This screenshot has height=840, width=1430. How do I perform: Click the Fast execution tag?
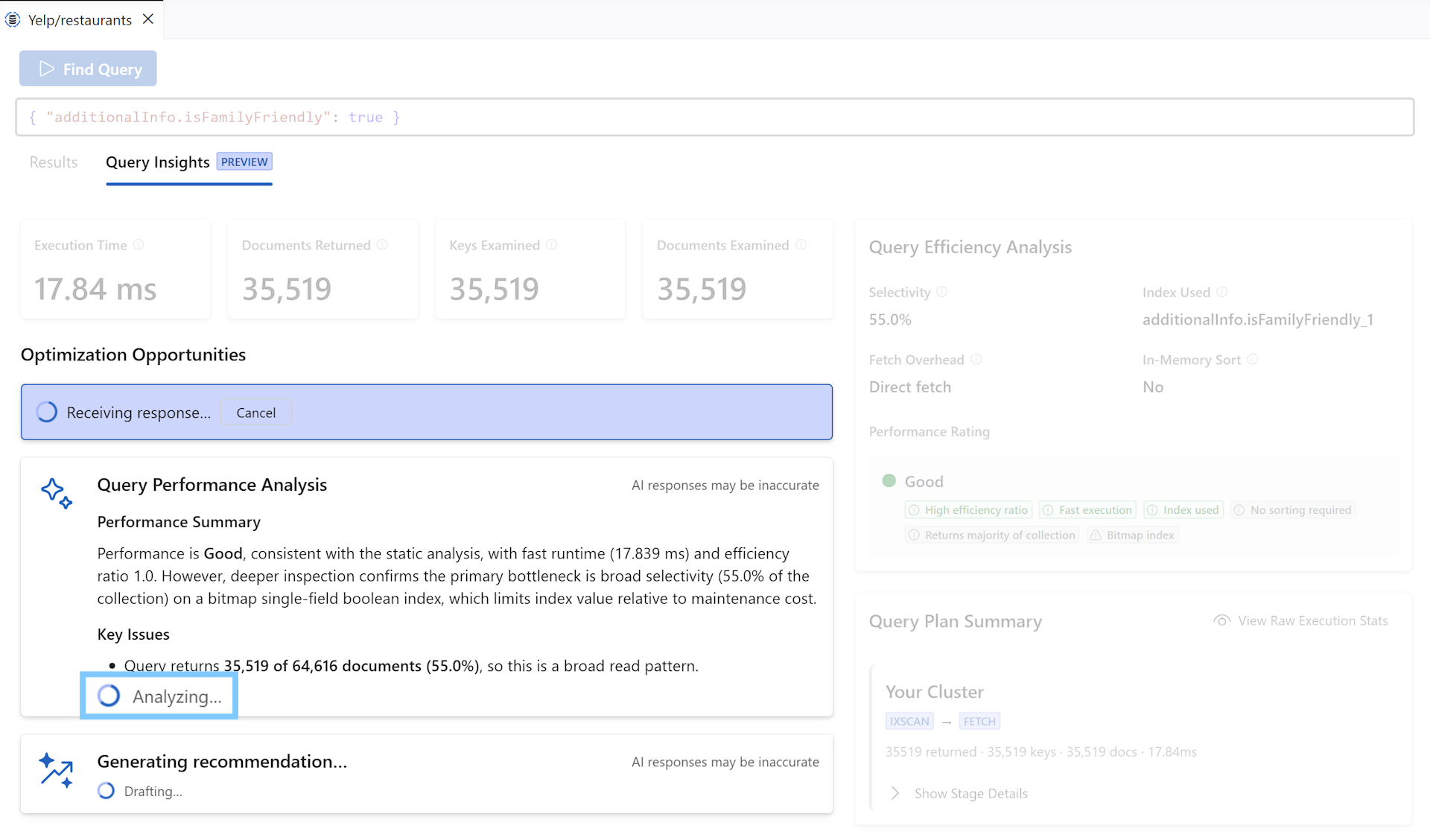click(x=1087, y=510)
